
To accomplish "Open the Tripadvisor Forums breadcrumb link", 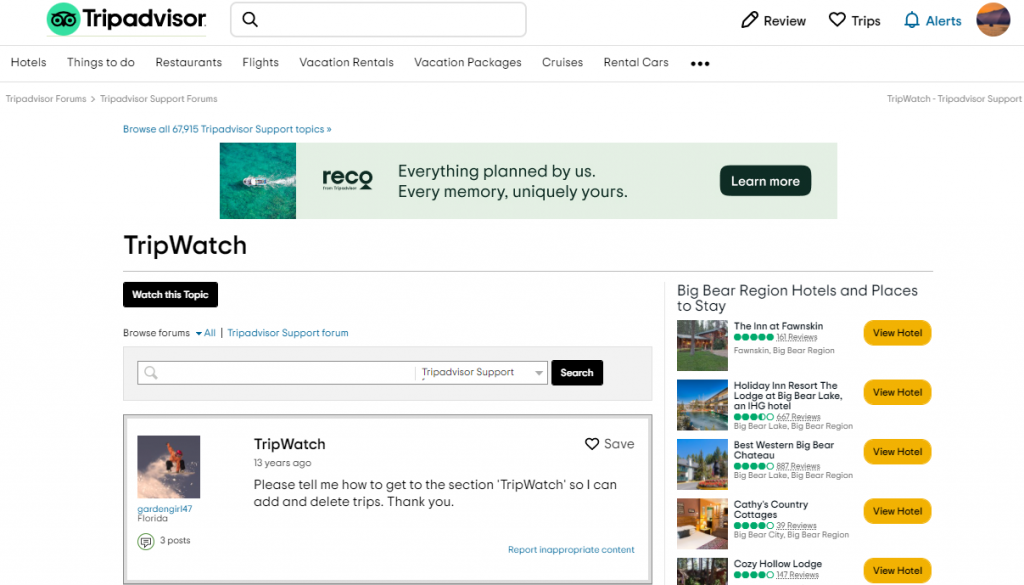I will pos(46,99).
